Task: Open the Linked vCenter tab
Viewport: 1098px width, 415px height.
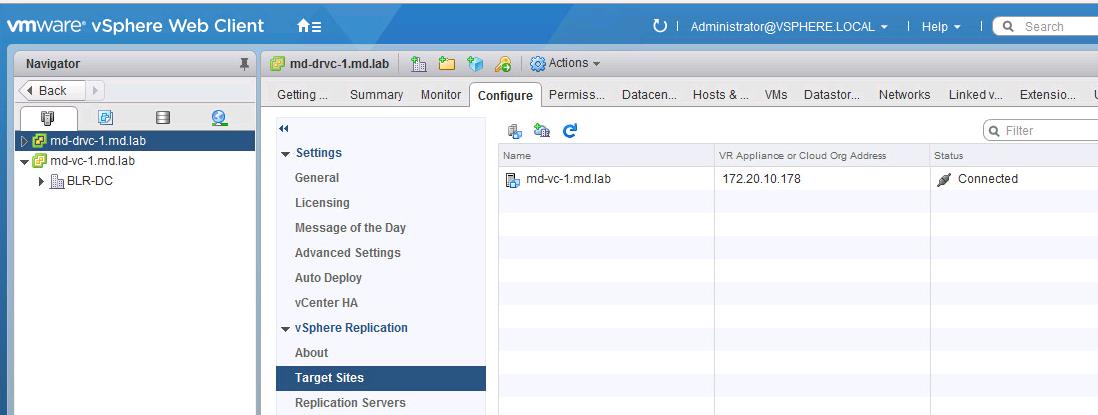Action: click(975, 94)
